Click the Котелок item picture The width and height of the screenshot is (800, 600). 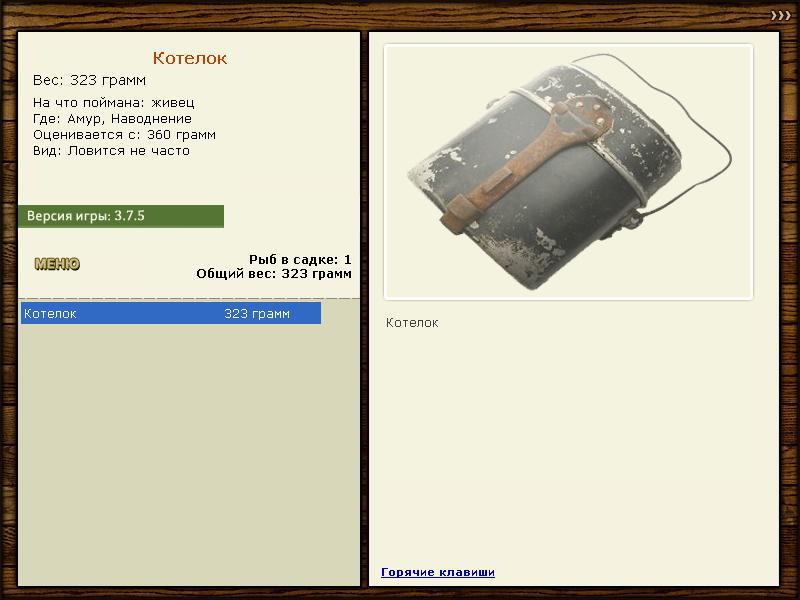pos(568,172)
